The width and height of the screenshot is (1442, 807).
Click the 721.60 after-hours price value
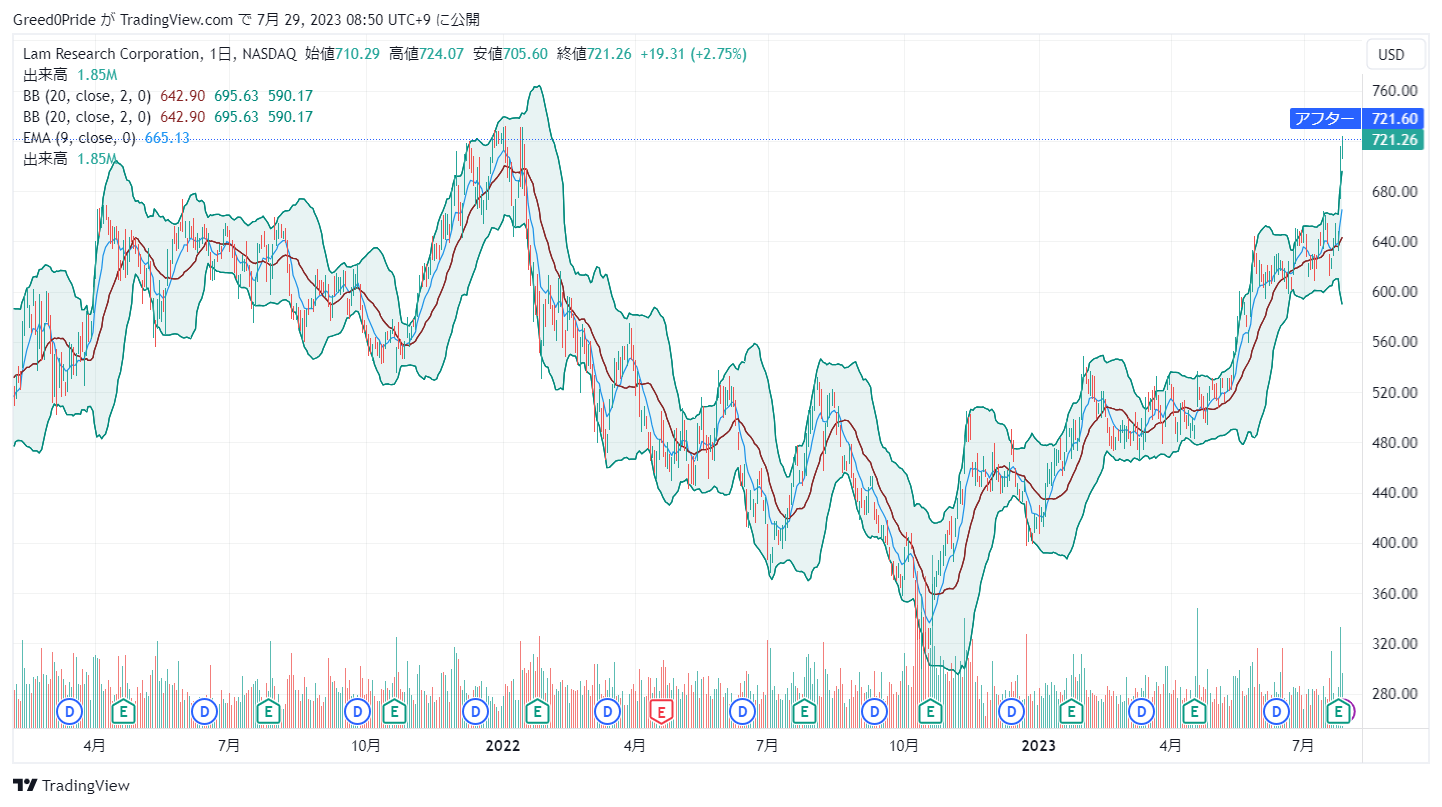tap(1394, 119)
